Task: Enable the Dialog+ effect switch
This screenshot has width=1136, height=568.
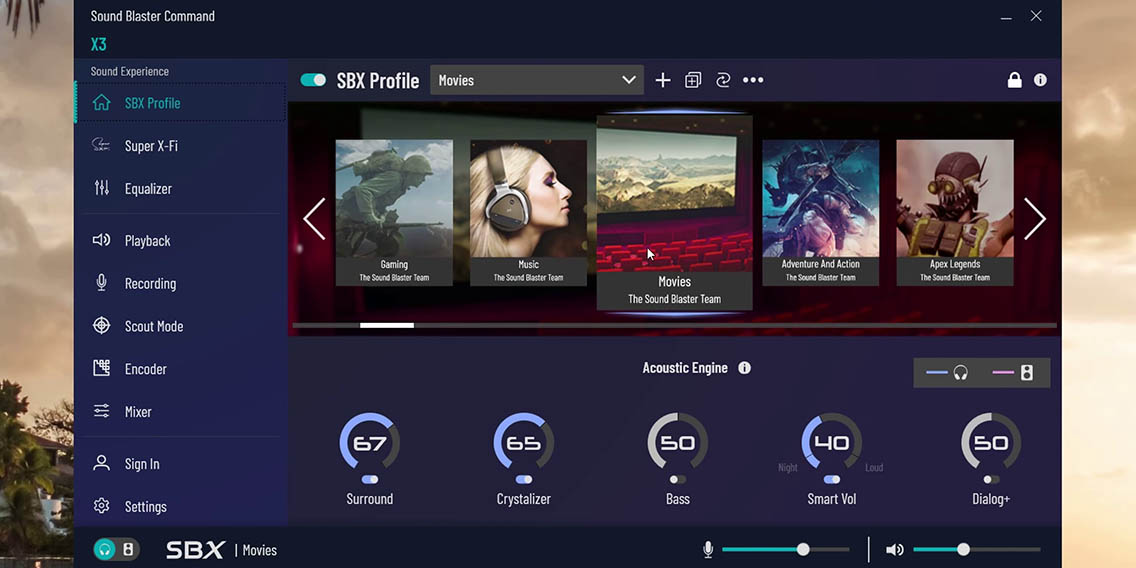Action: click(x=991, y=480)
